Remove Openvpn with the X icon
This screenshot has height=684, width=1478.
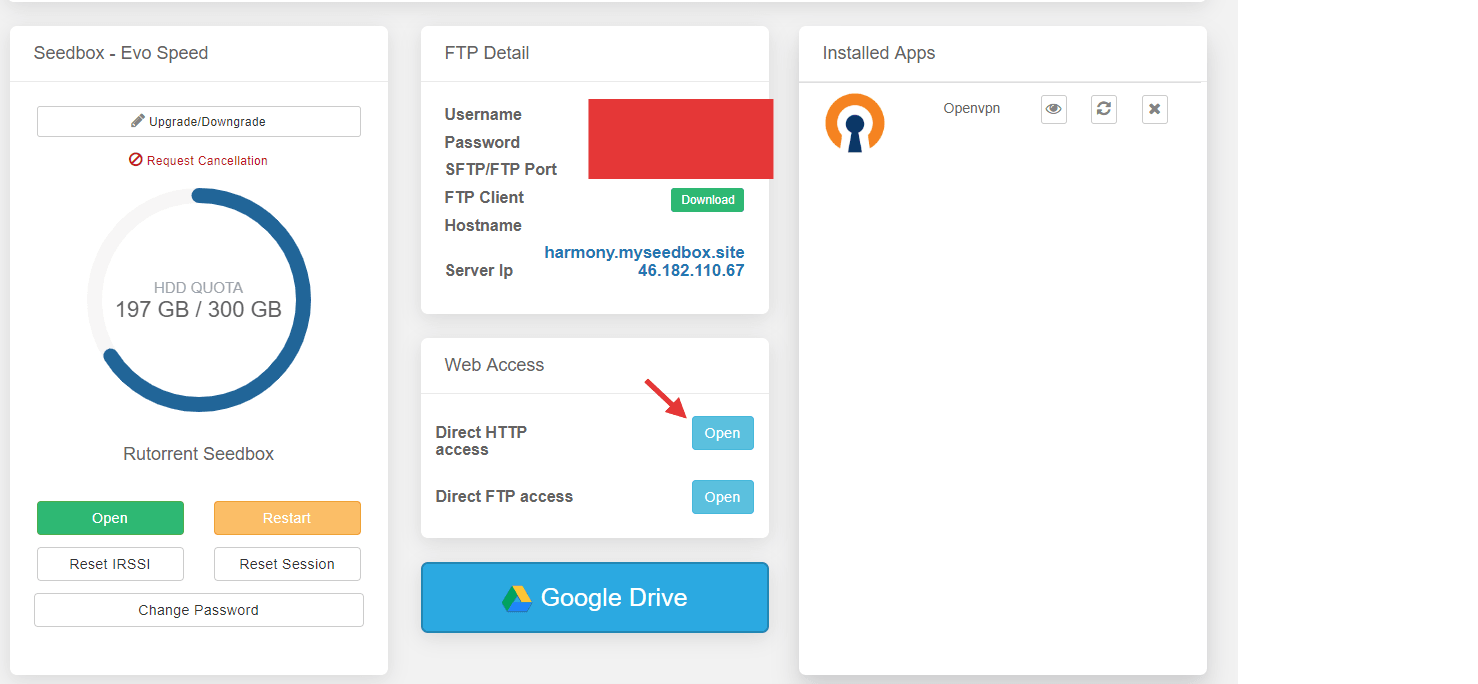coord(1154,109)
